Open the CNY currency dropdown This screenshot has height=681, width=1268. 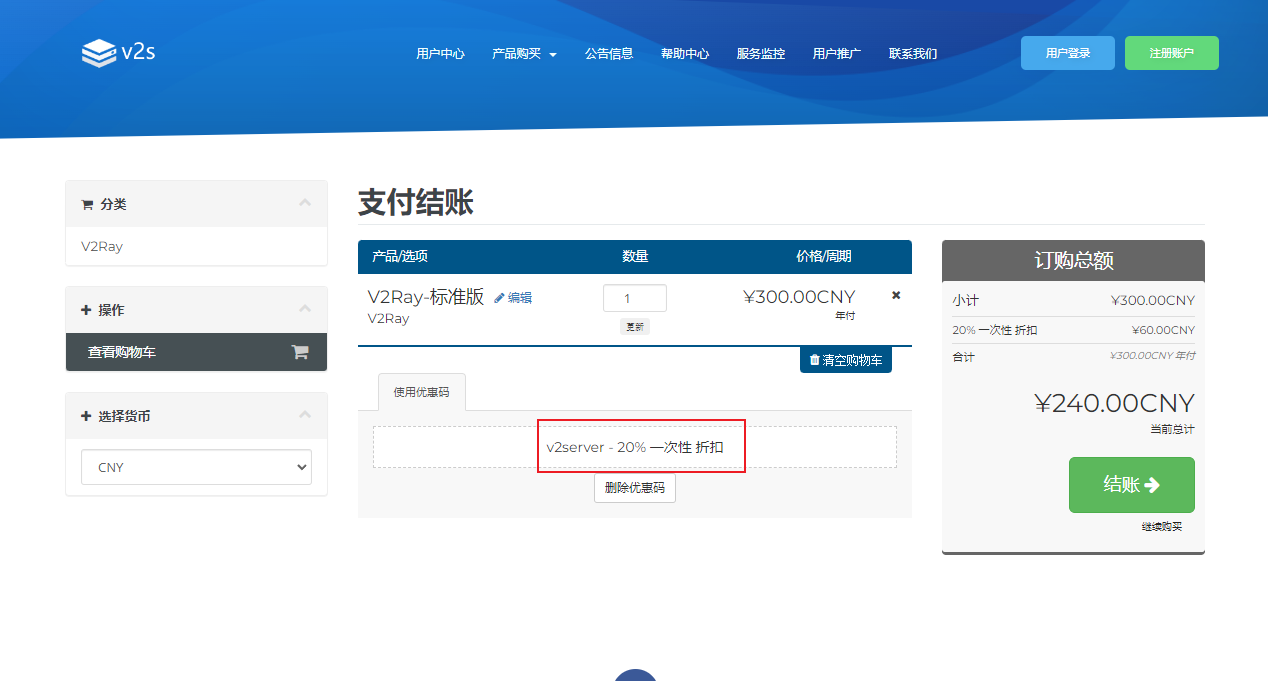(196, 467)
